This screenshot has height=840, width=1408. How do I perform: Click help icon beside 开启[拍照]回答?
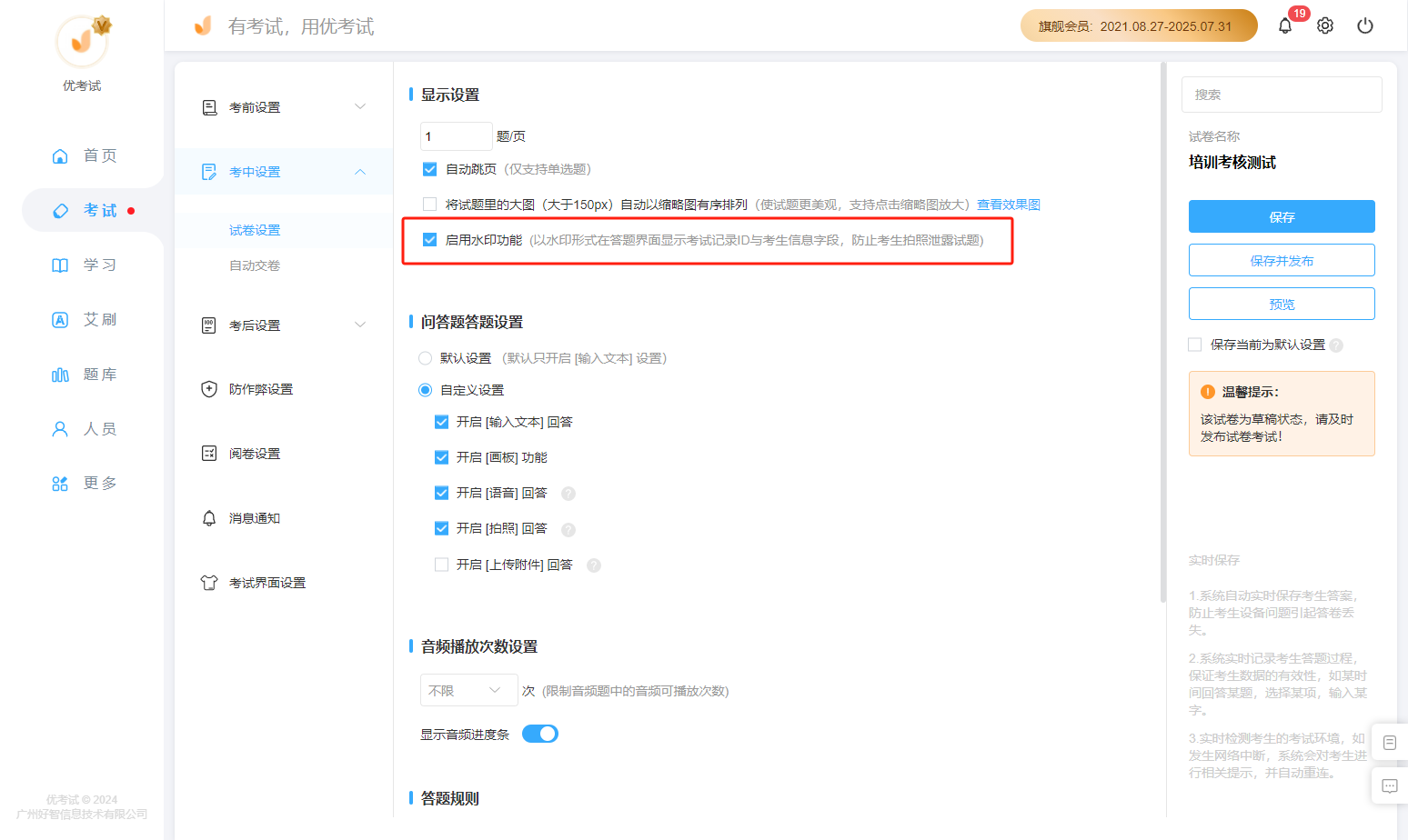[x=568, y=529]
